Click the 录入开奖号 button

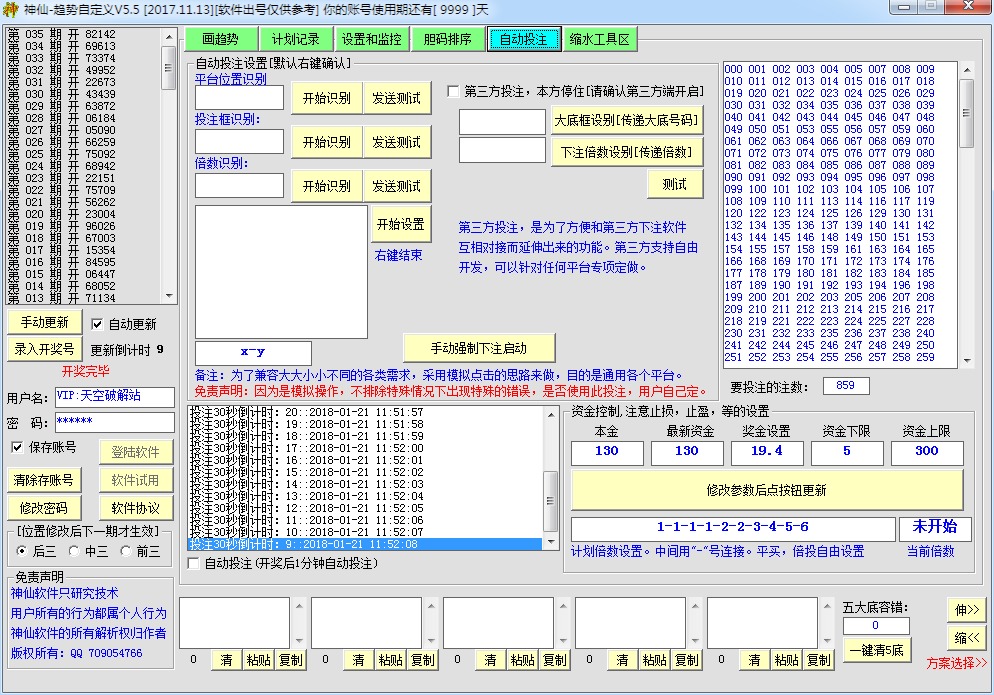44,349
